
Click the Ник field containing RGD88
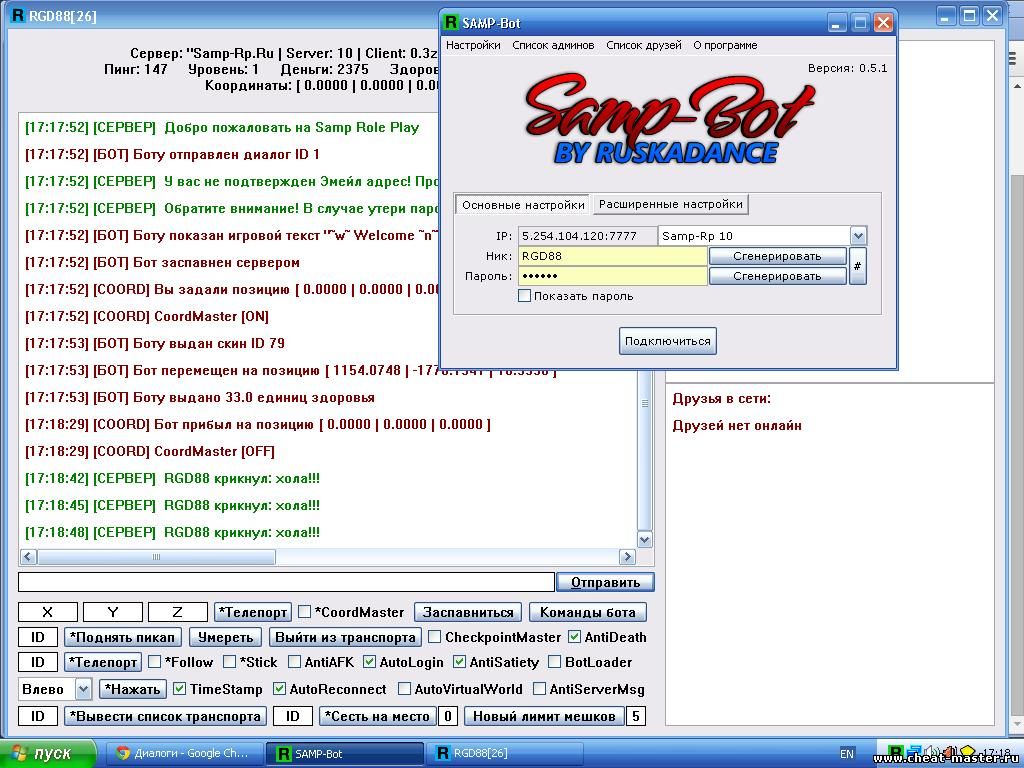pyautogui.click(x=613, y=256)
